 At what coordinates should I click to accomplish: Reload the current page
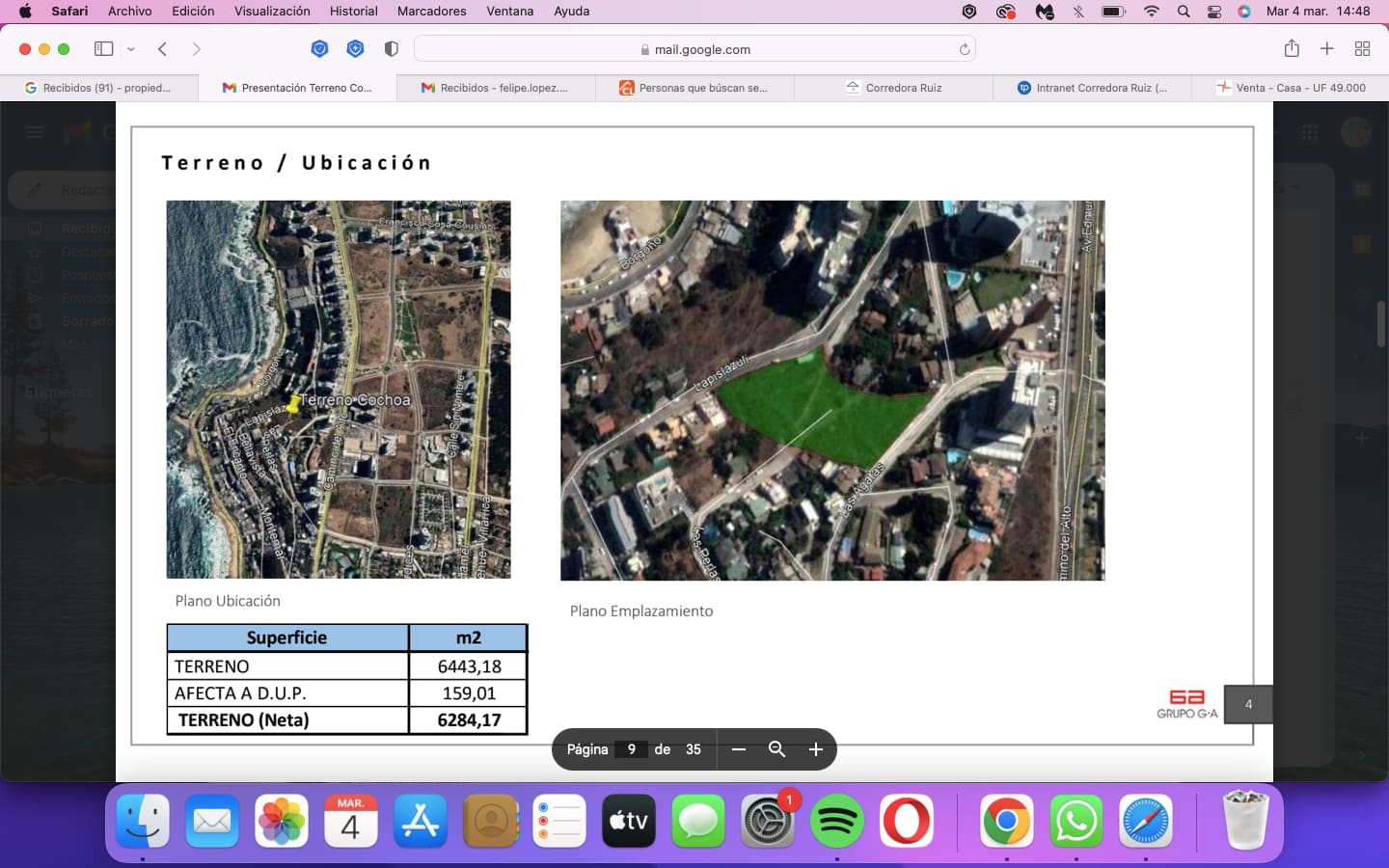[x=964, y=49]
